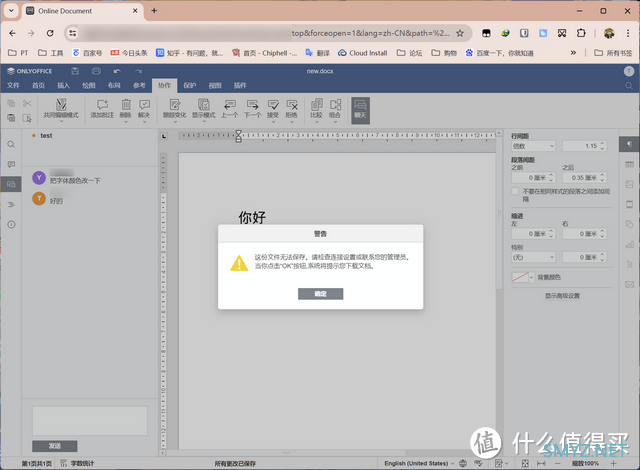Open Text Art settings icon in right sidebar

[629, 264]
